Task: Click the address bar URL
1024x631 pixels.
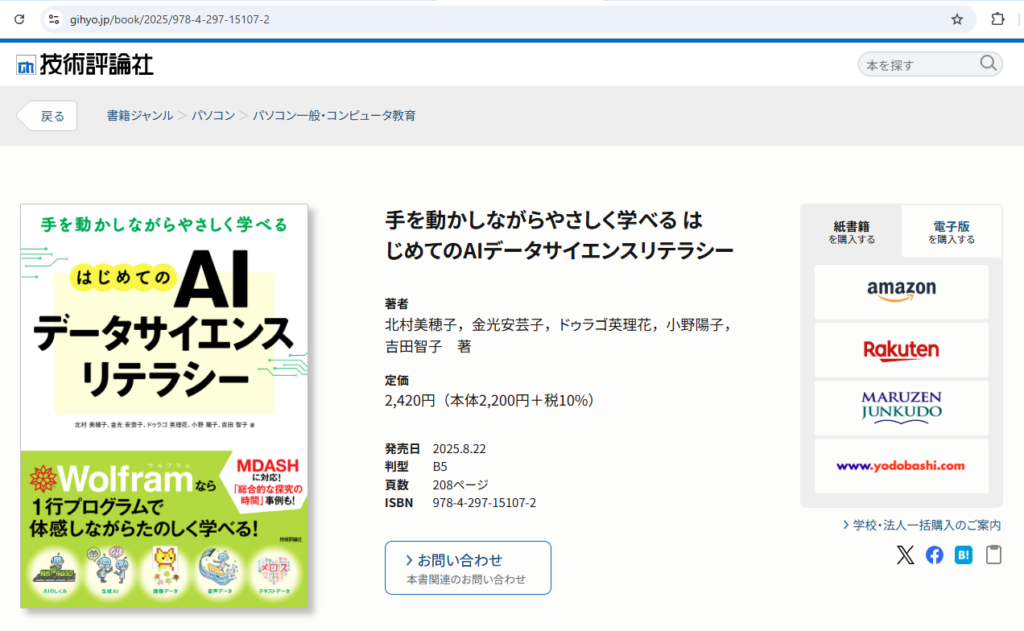Action: (x=170, y=20)
